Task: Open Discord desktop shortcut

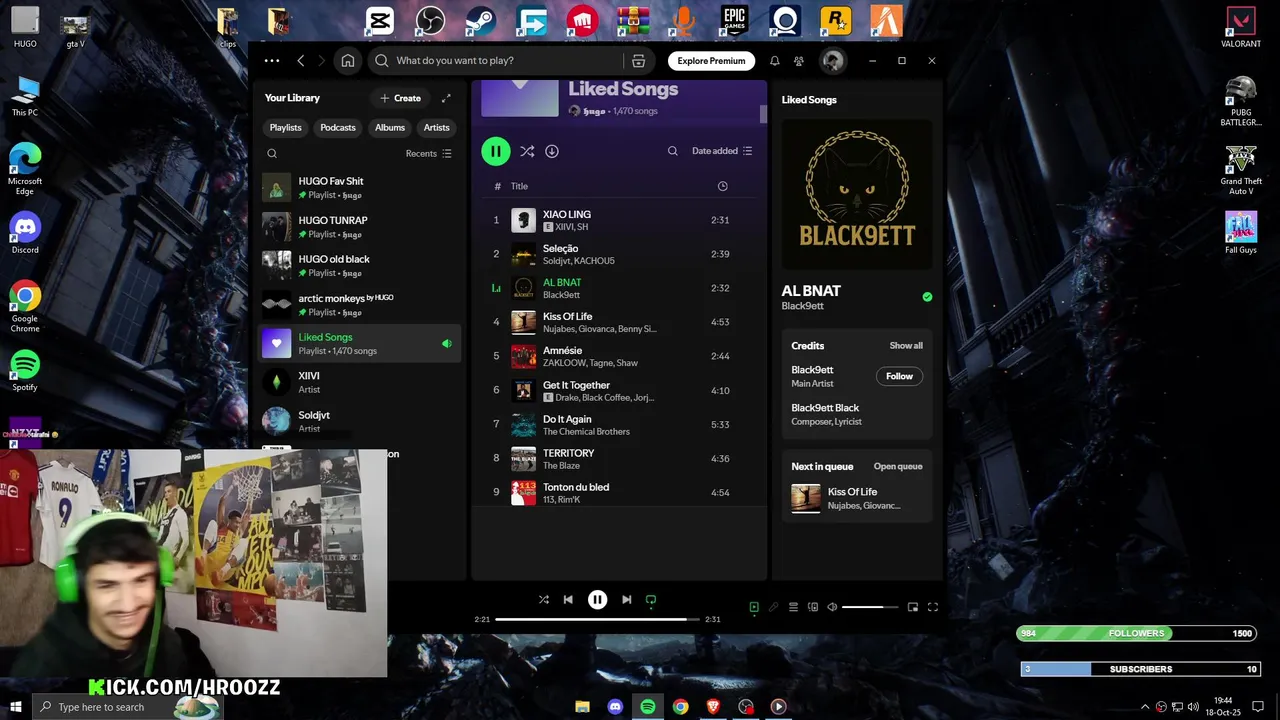Action: (x=25, y=233)
